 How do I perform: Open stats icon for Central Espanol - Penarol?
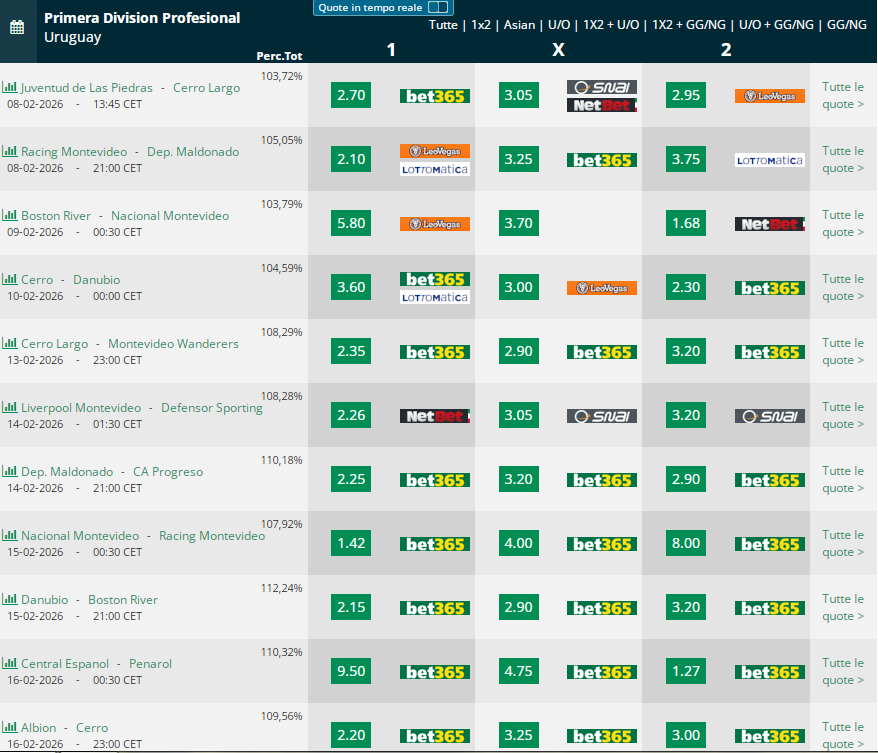tap(10, 662)
